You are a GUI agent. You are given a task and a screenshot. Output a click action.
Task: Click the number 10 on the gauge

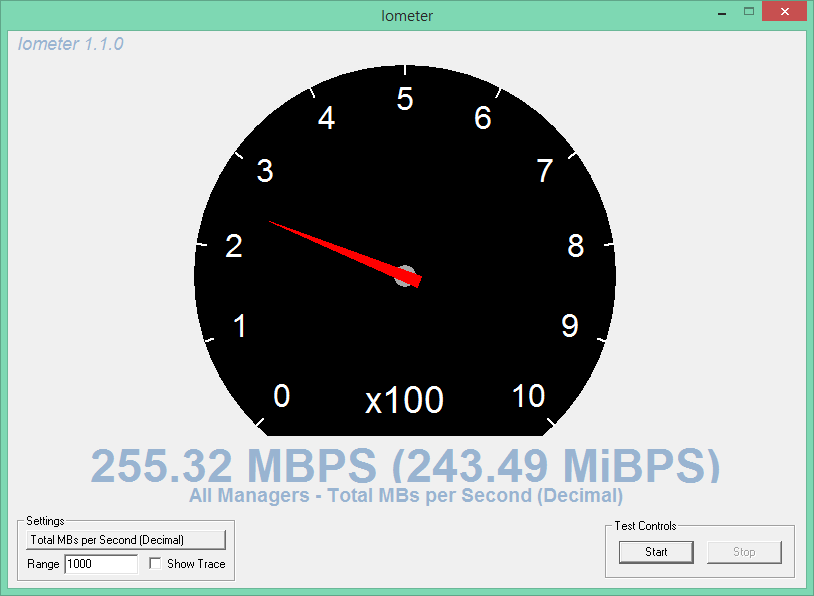528,396
